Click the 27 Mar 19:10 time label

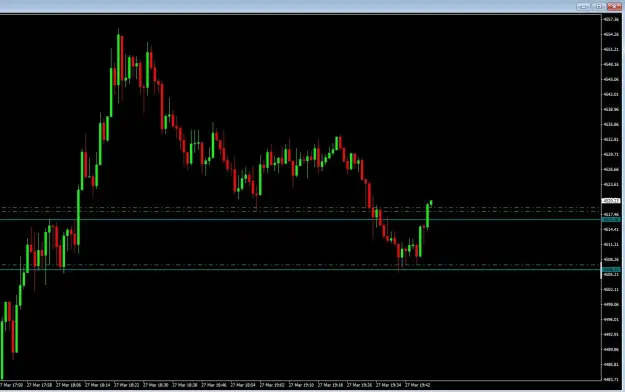tap(301, 385)
